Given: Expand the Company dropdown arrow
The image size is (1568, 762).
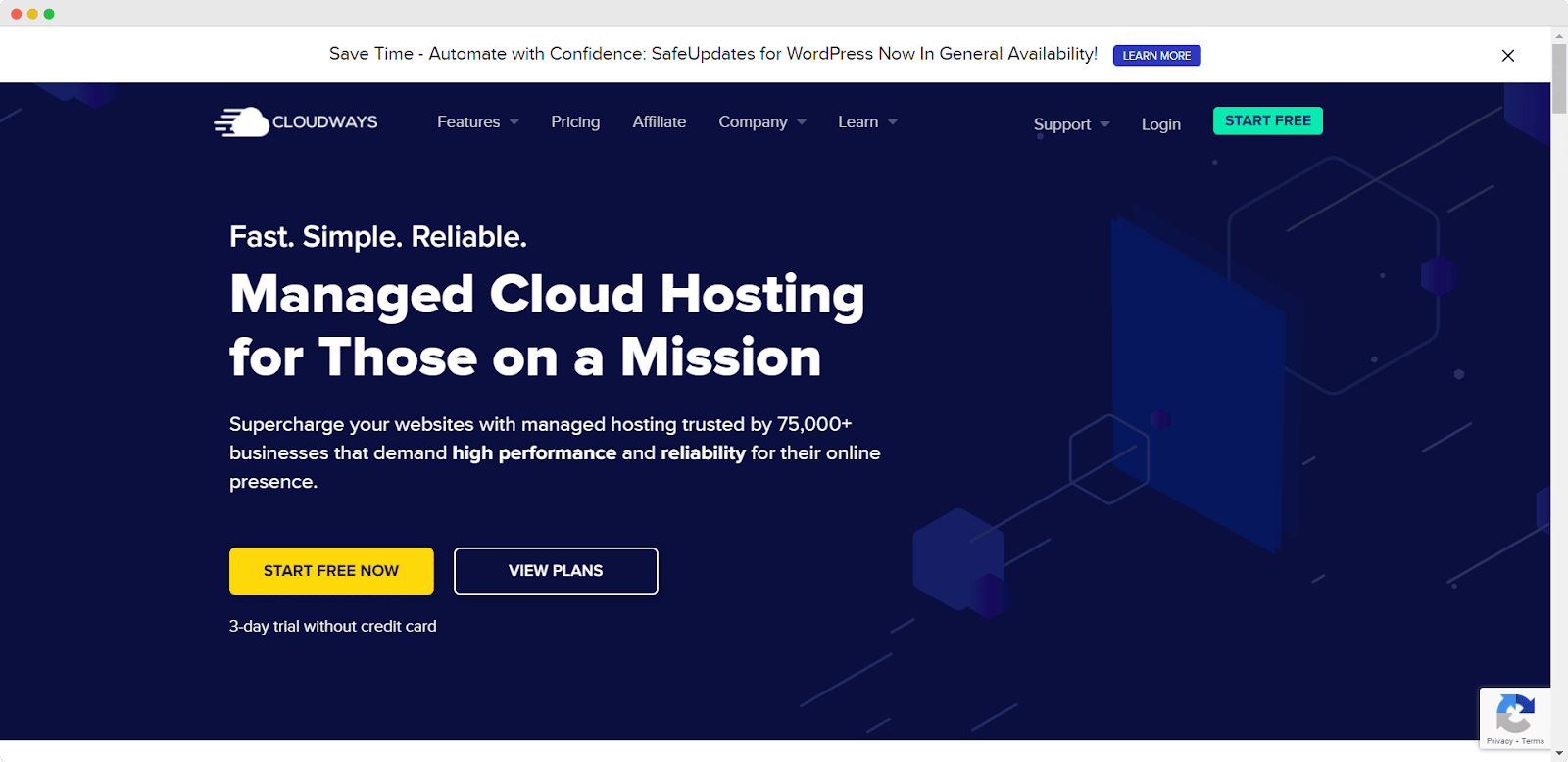Looking at the screenshot, I should pyautogui.click(x=802, y=122).
